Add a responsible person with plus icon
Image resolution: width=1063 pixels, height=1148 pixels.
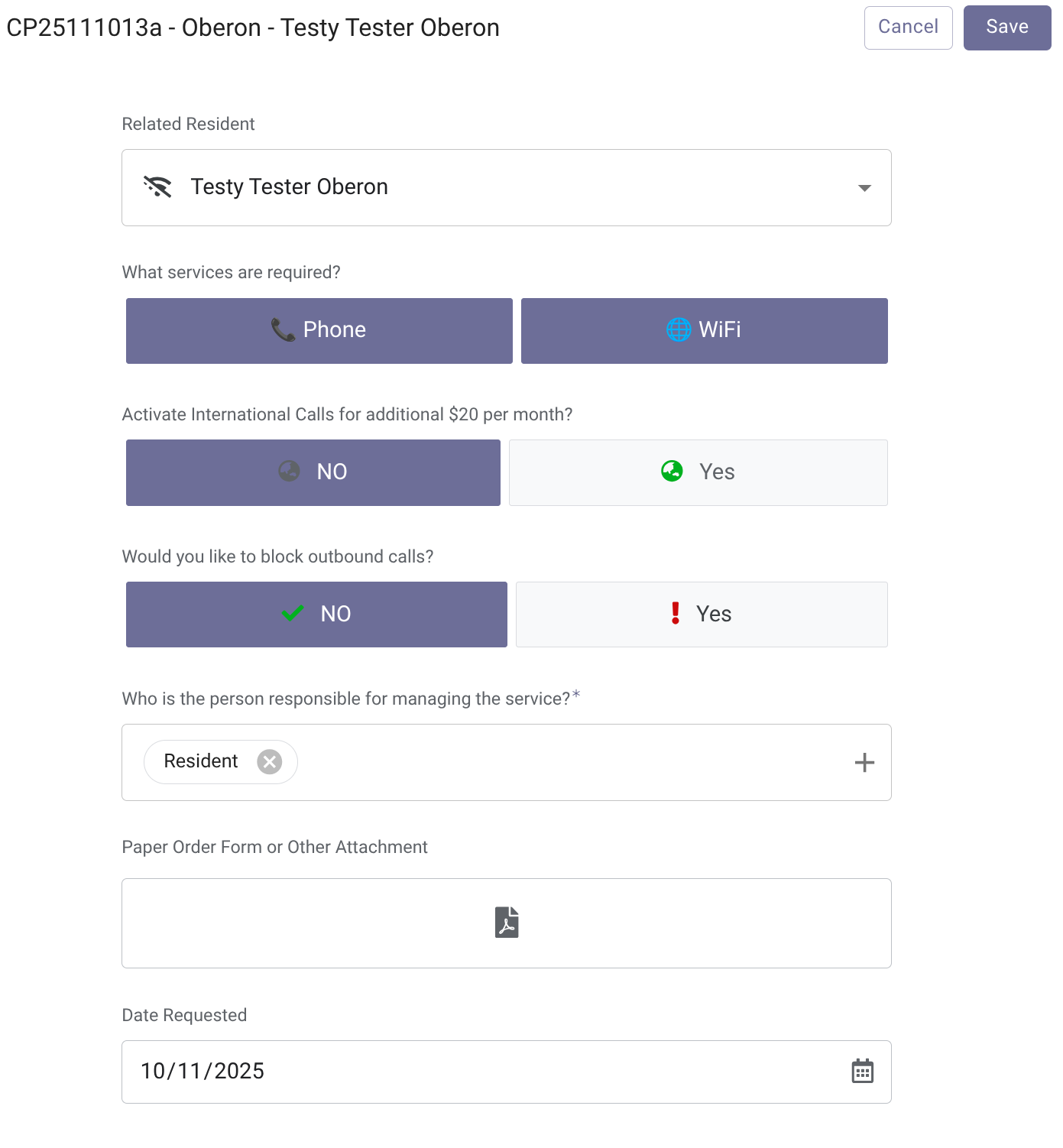pos(864,763)
